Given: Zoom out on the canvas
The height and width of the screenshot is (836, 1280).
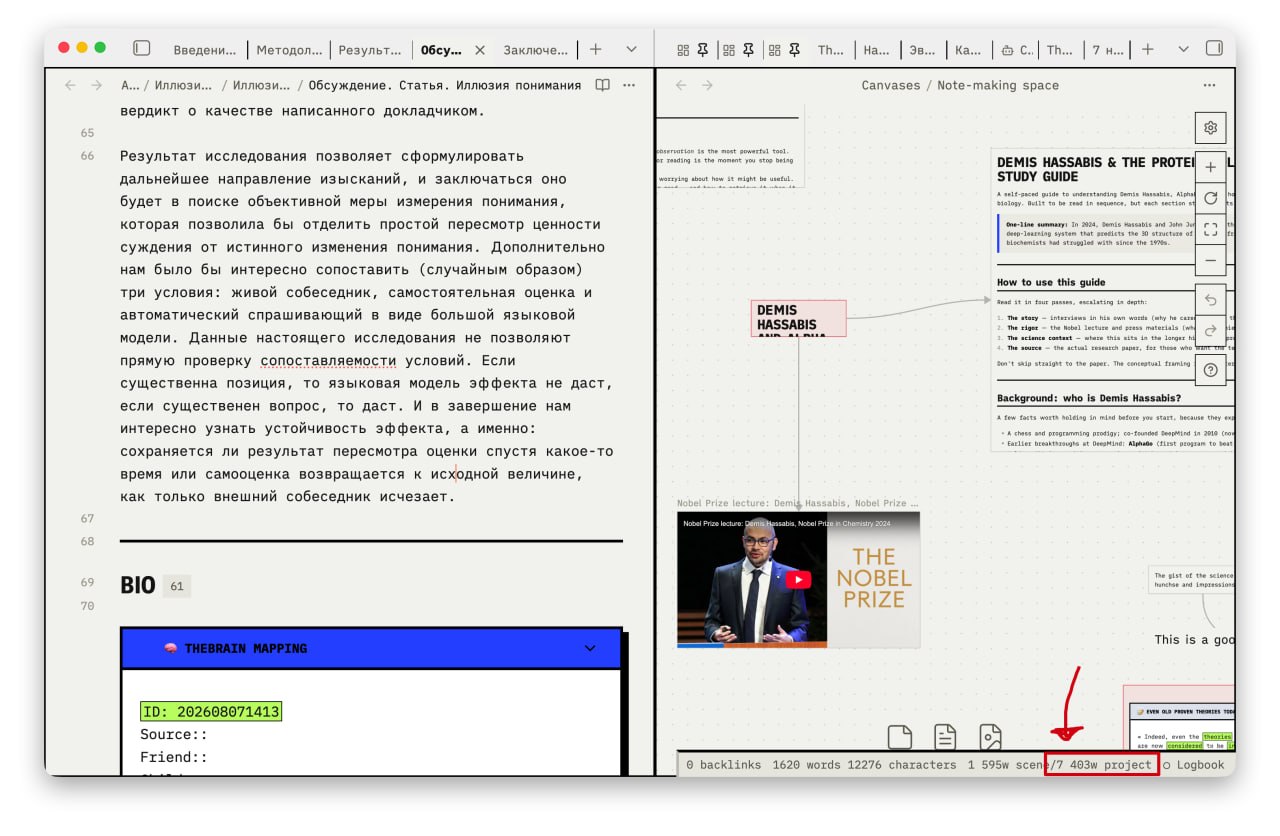Looking at the screenshot, I should click(x=1210, y=260).
